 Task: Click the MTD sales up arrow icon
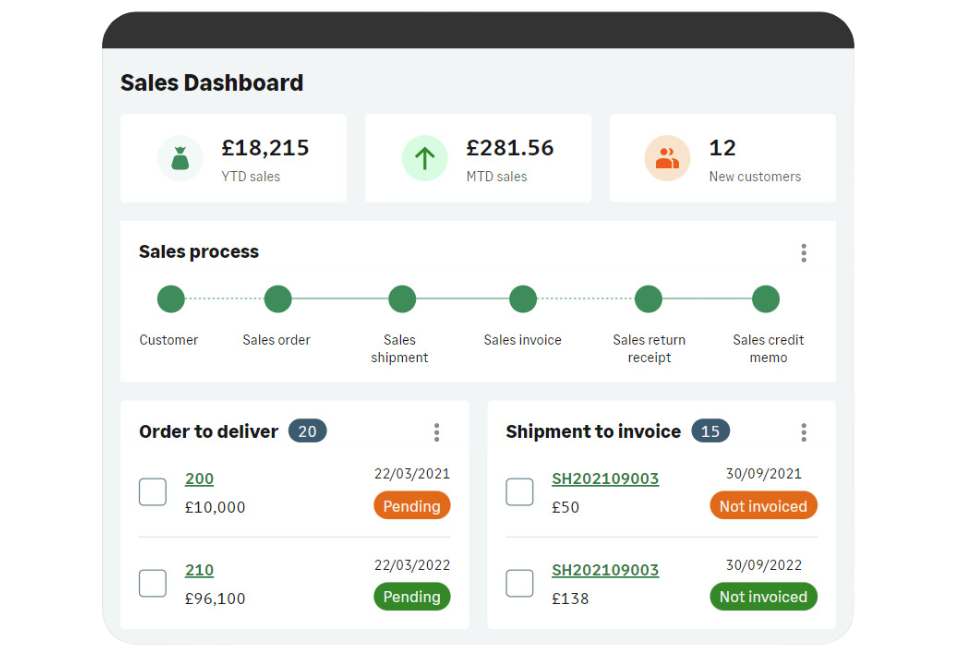pos(424,158)
